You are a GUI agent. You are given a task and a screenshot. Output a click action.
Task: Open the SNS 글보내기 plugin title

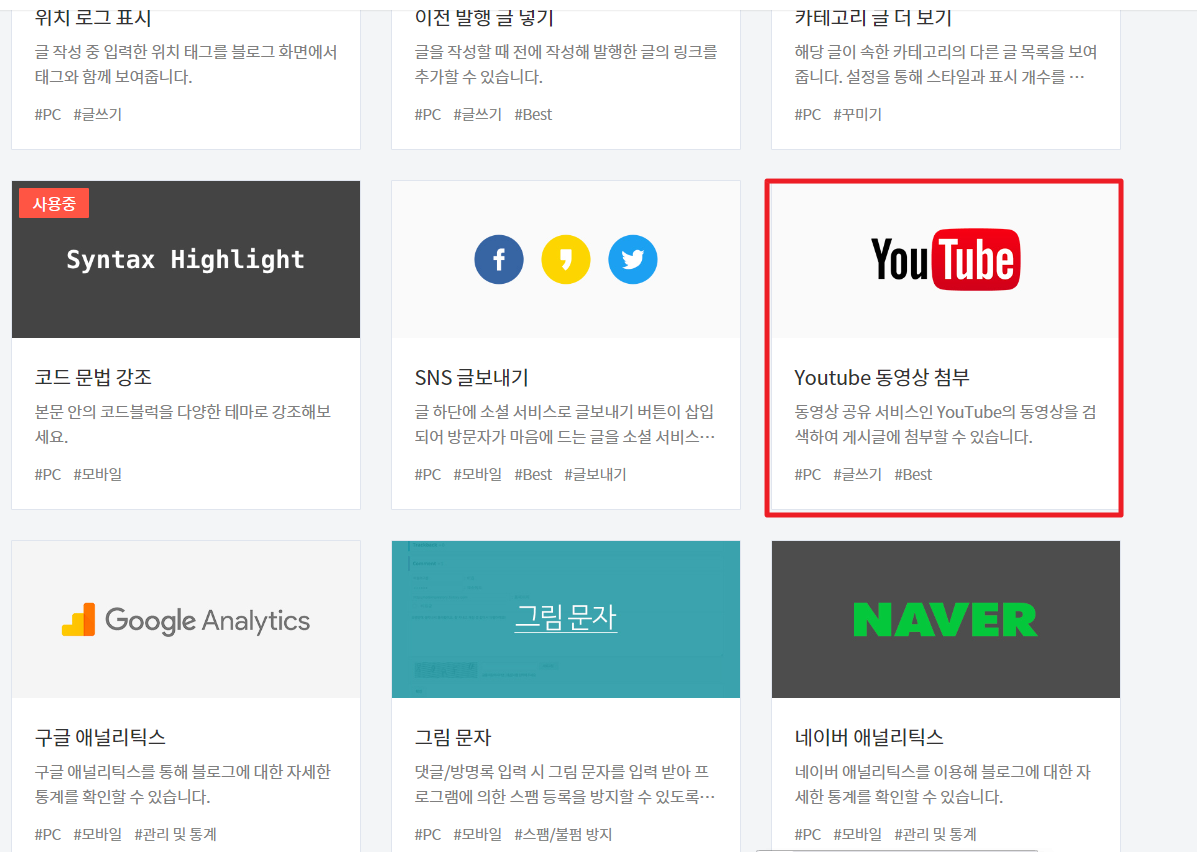pyautogui.click(x=472, y=377)
